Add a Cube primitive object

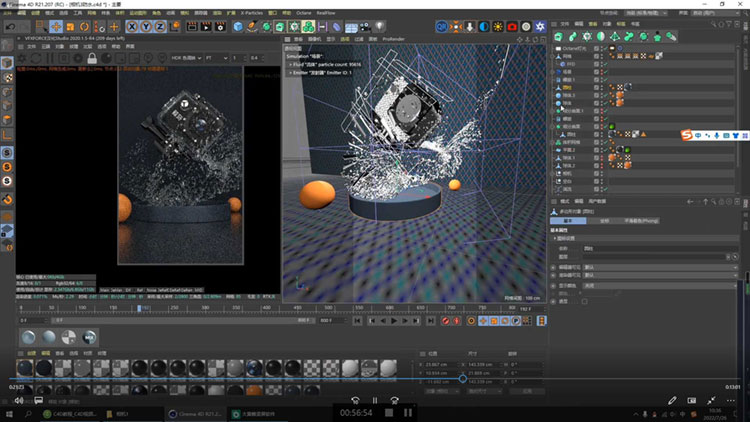[237, 26]
